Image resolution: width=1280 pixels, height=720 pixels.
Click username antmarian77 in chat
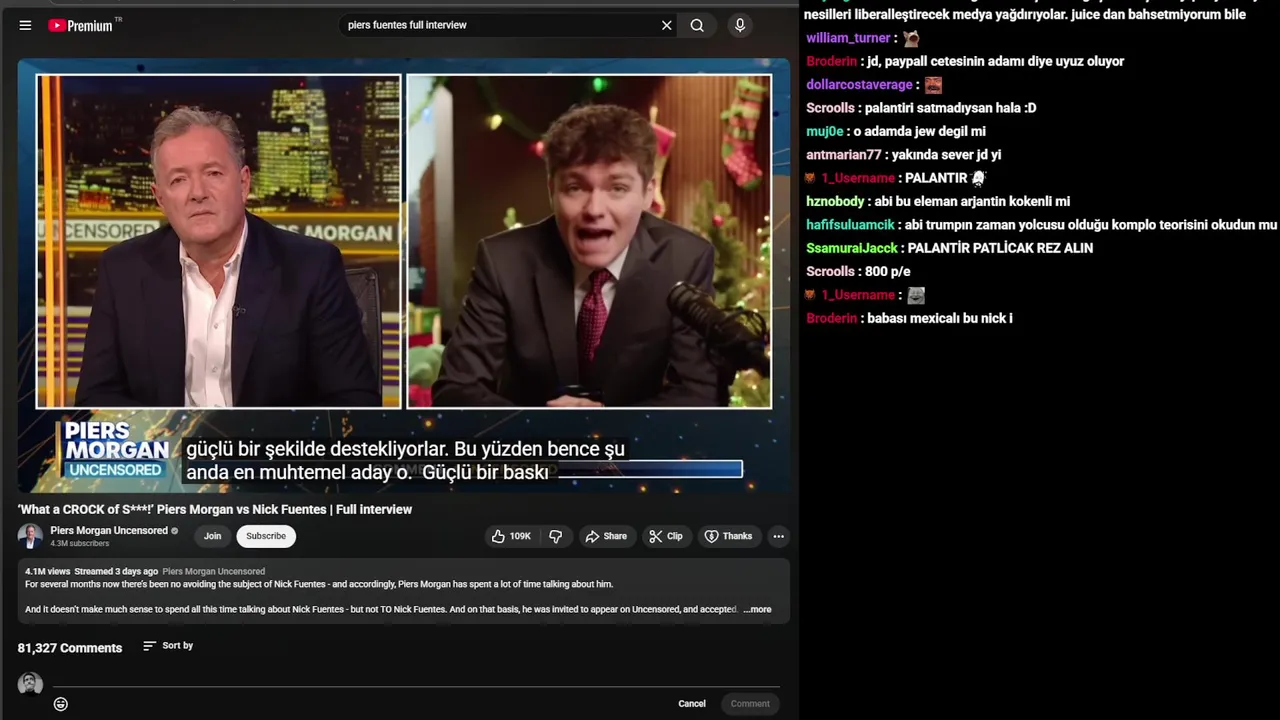click(844, 155)
